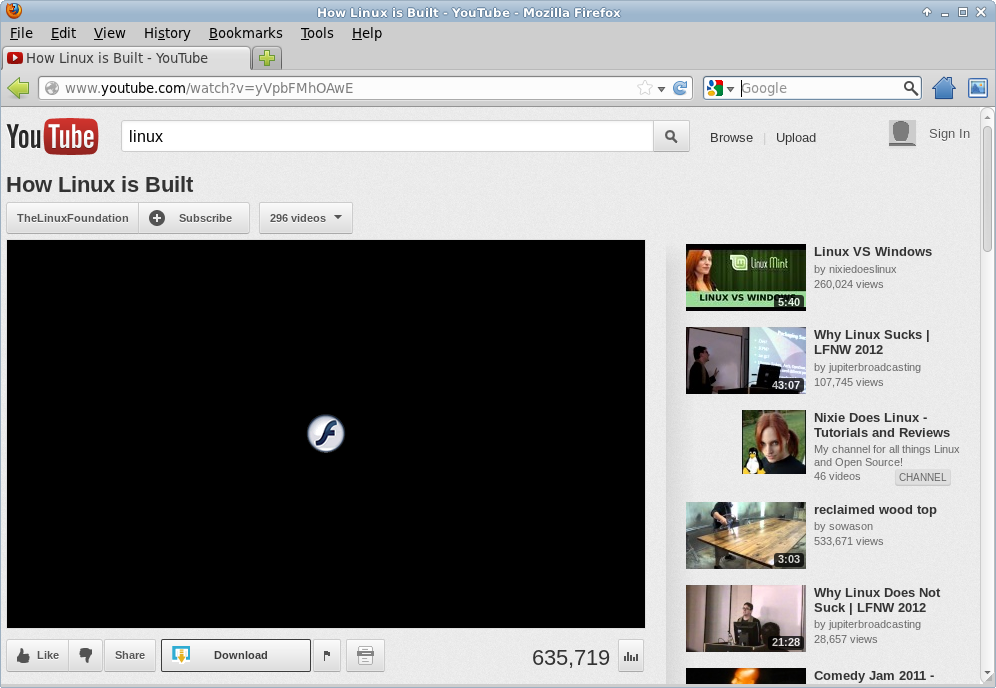Click the user avatar icon beside Sign In
Image resolution: width=996 pixels, height=688 pixels.
click(902, 133)
